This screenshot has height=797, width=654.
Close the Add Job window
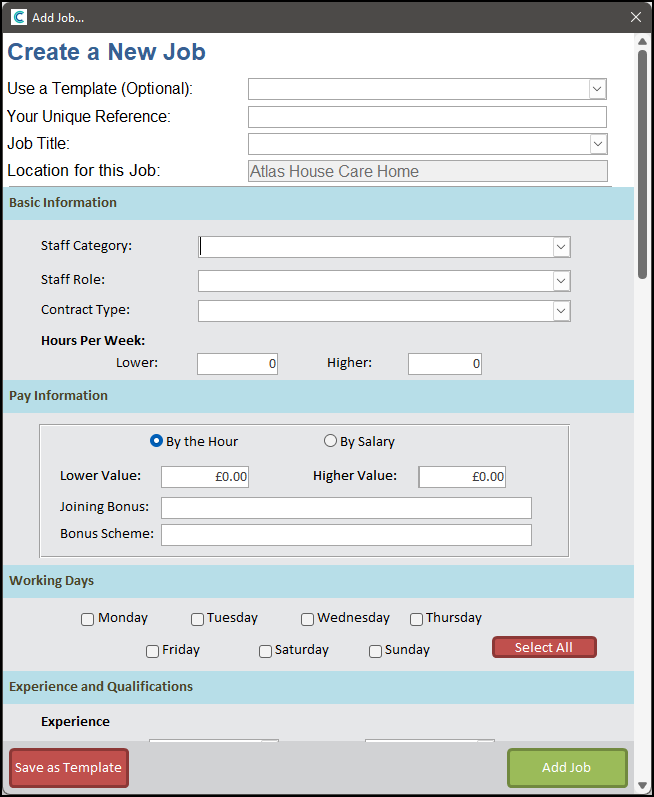point(636,17)
